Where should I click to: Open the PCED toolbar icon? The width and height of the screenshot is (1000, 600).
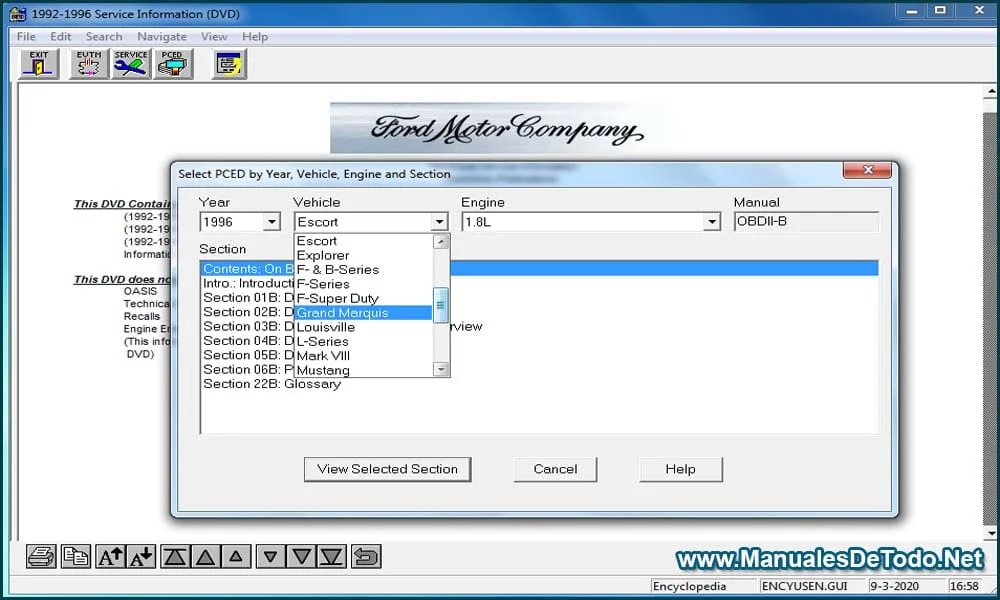click(173, 64)
